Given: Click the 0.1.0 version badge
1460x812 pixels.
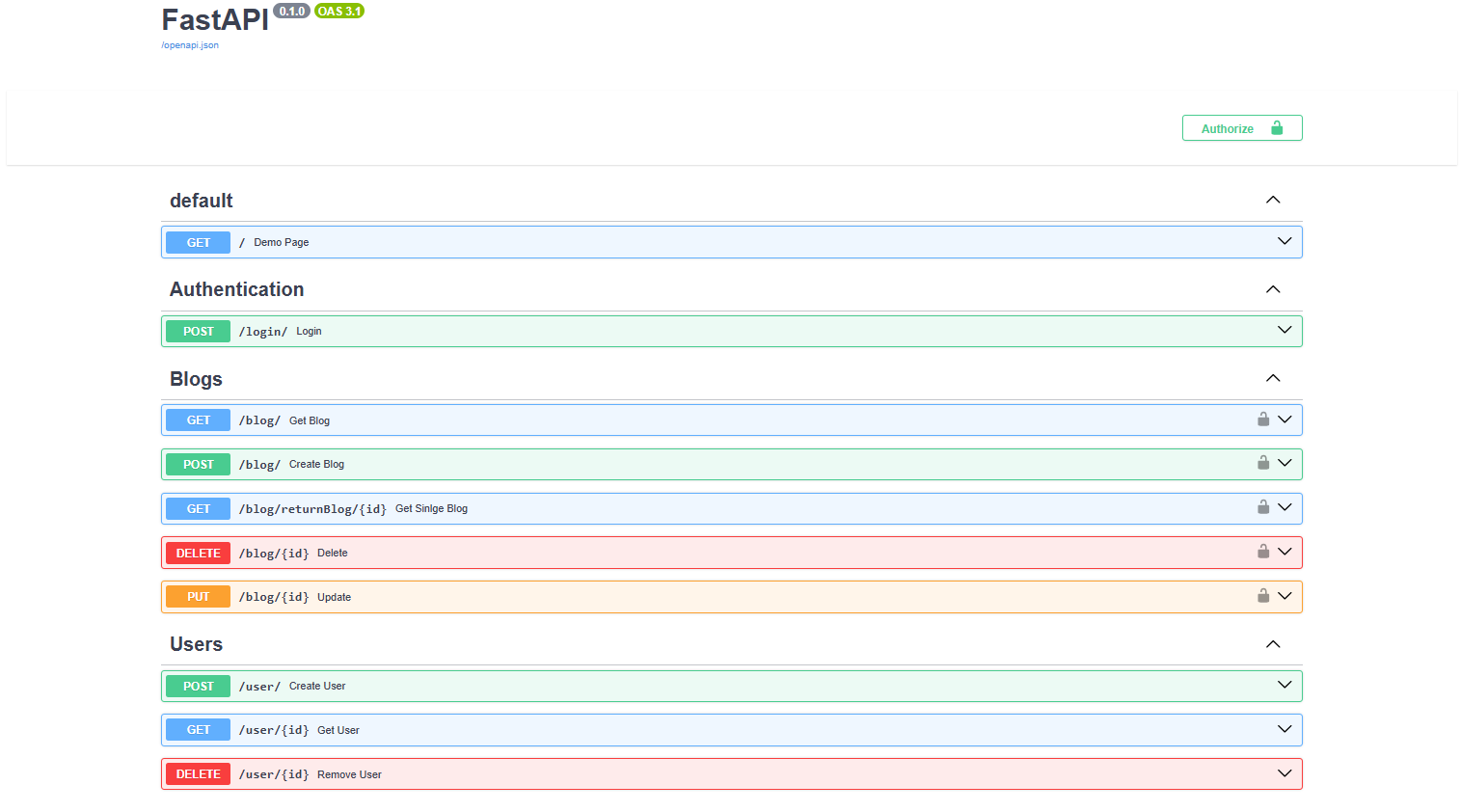Looking at the screenshot, I should click(x=291, y=12).
